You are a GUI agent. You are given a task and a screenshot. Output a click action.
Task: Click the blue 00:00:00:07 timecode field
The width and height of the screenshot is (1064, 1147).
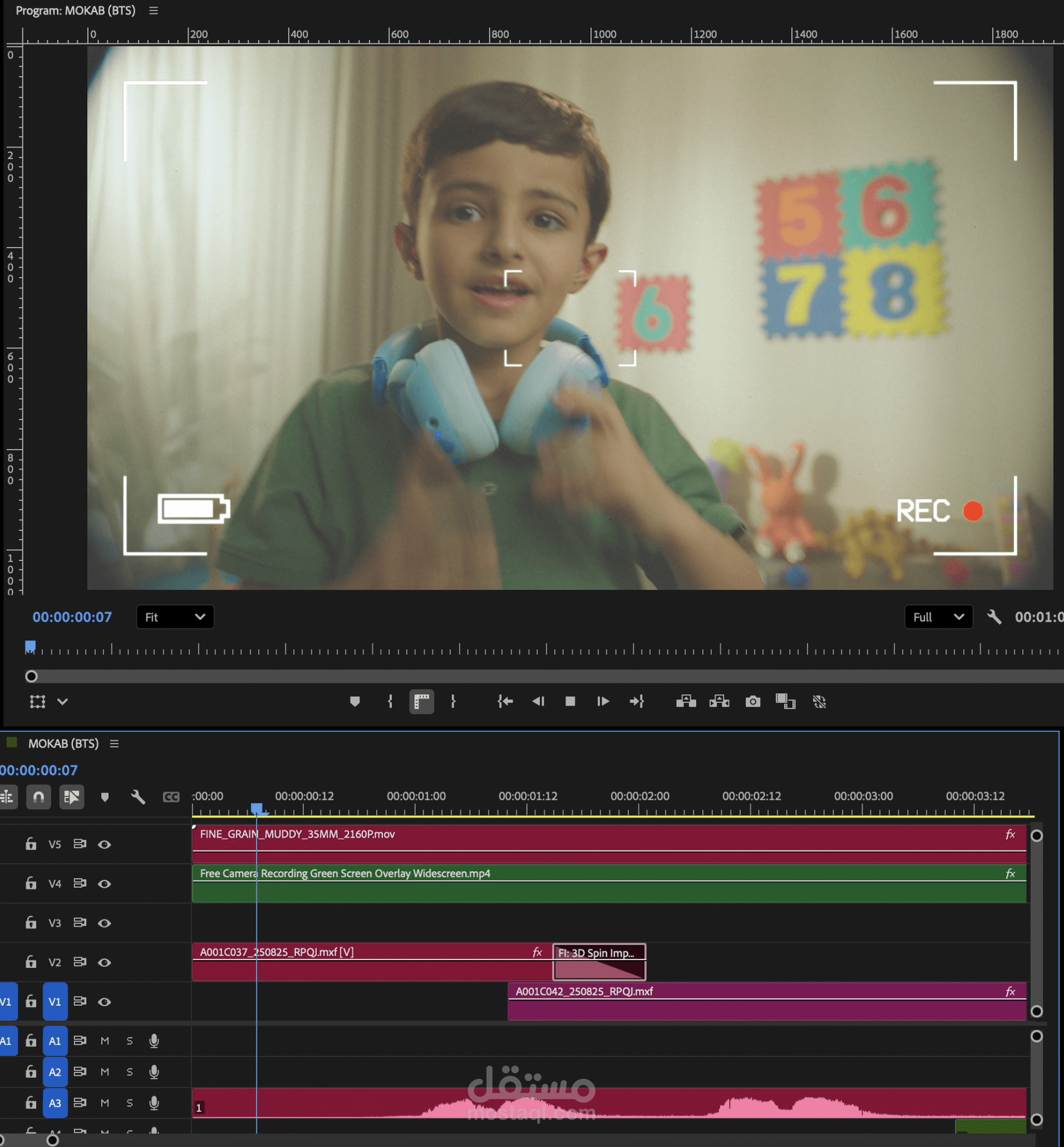pos(72,616)
